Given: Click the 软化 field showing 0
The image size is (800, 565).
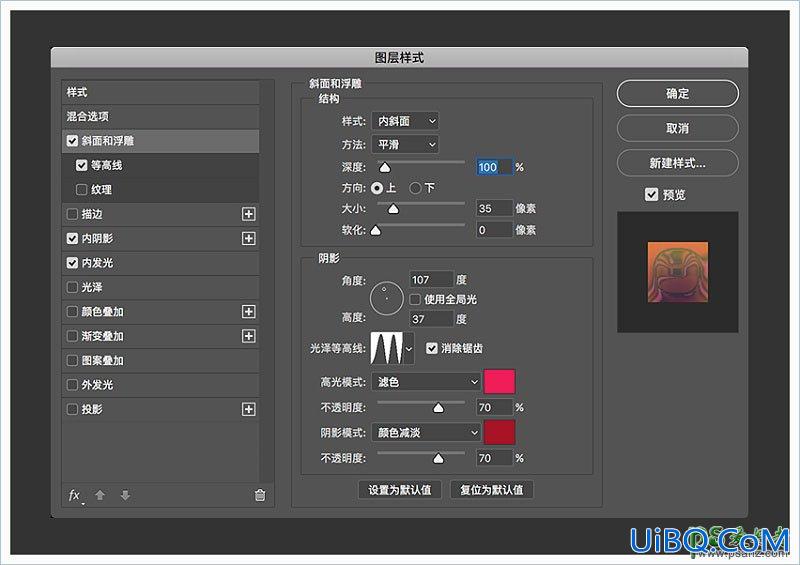Looking at the screenshot, I should coord(494,230).
